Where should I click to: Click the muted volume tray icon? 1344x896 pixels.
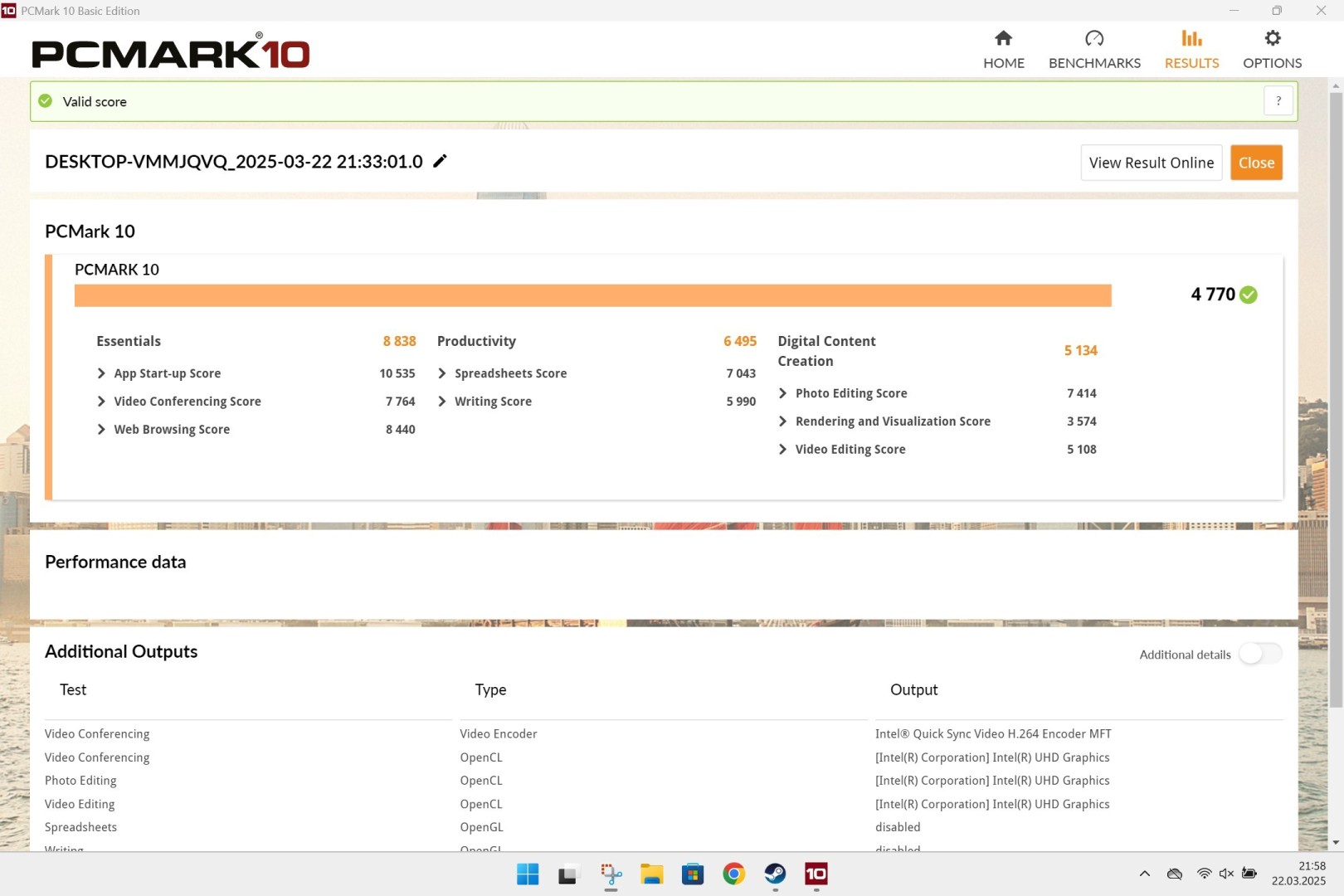point(1226,874)
